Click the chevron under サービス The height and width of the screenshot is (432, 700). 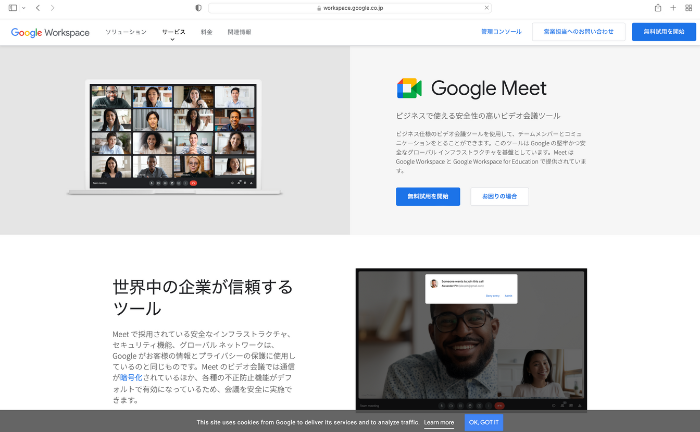coord(172,40)
